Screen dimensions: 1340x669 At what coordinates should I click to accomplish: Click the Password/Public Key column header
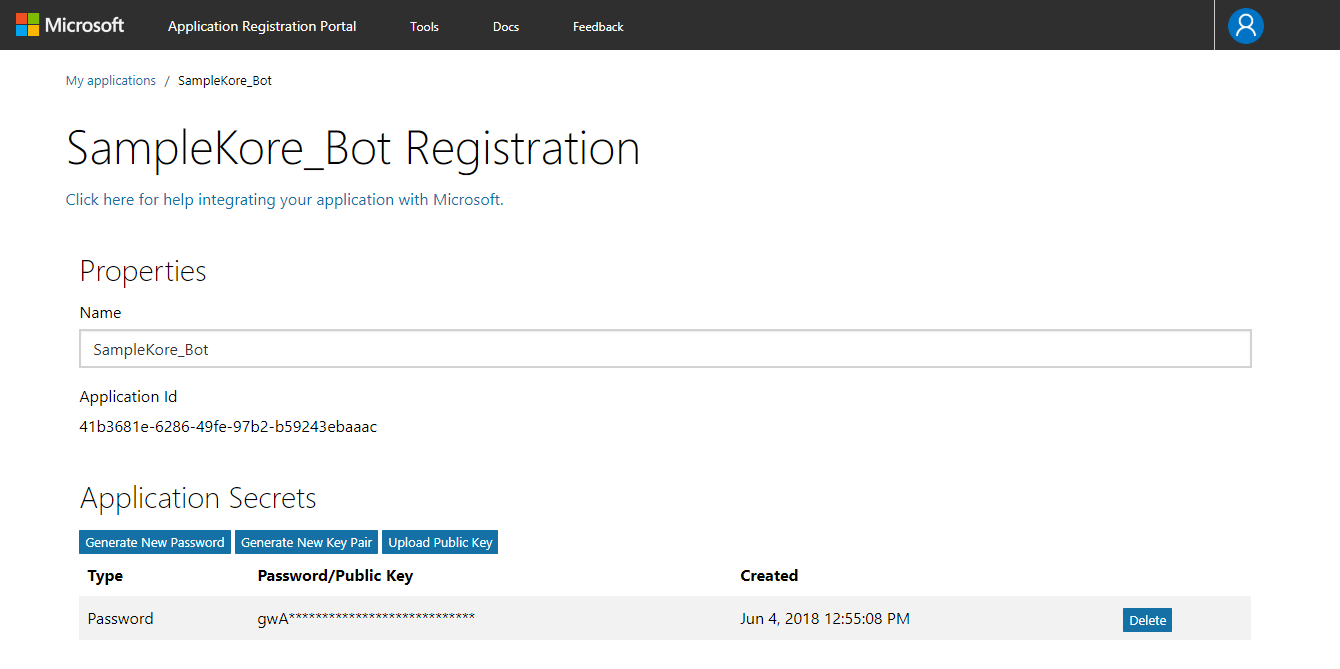(335, 576)
